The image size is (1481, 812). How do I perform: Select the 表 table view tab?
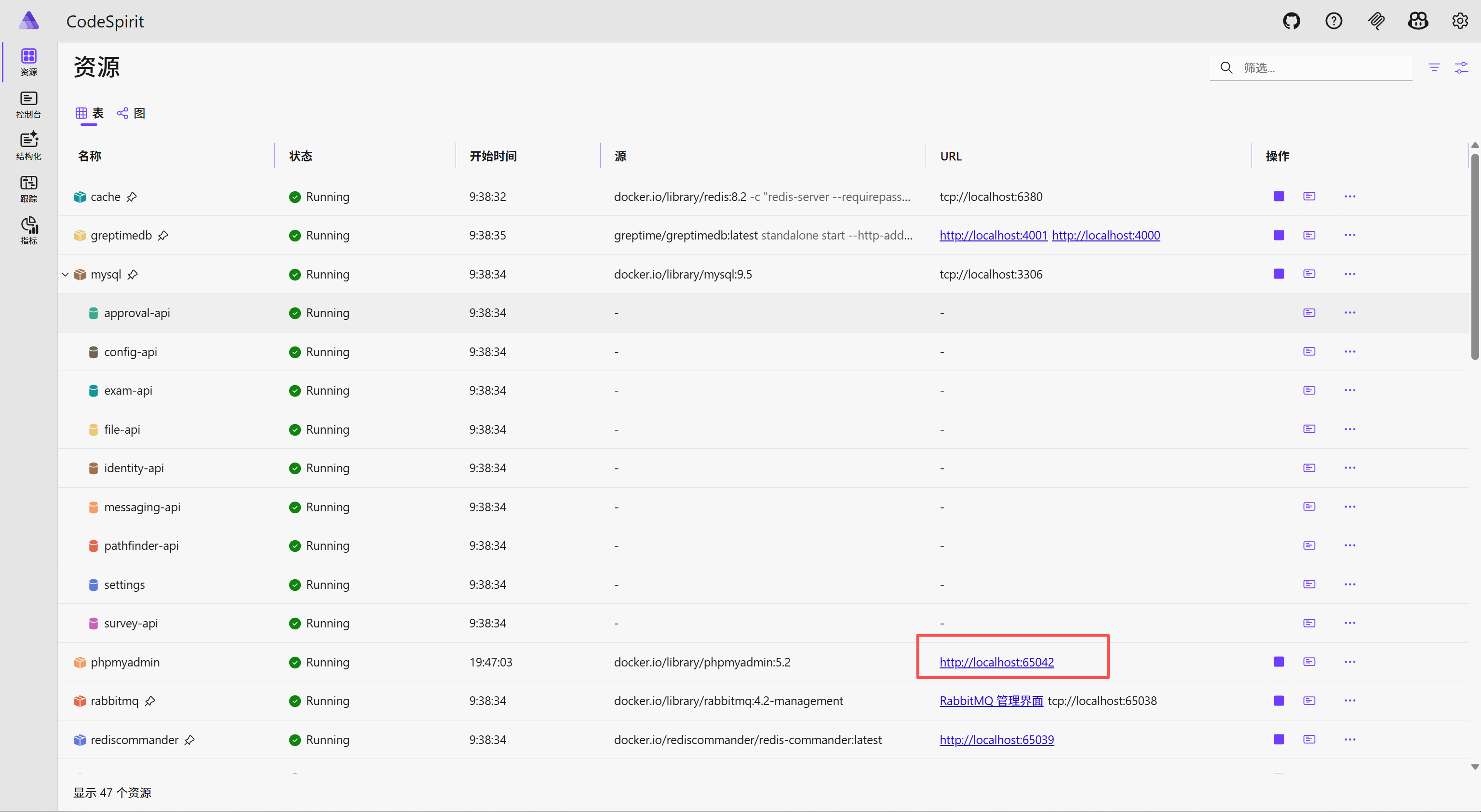click(89, 113)
